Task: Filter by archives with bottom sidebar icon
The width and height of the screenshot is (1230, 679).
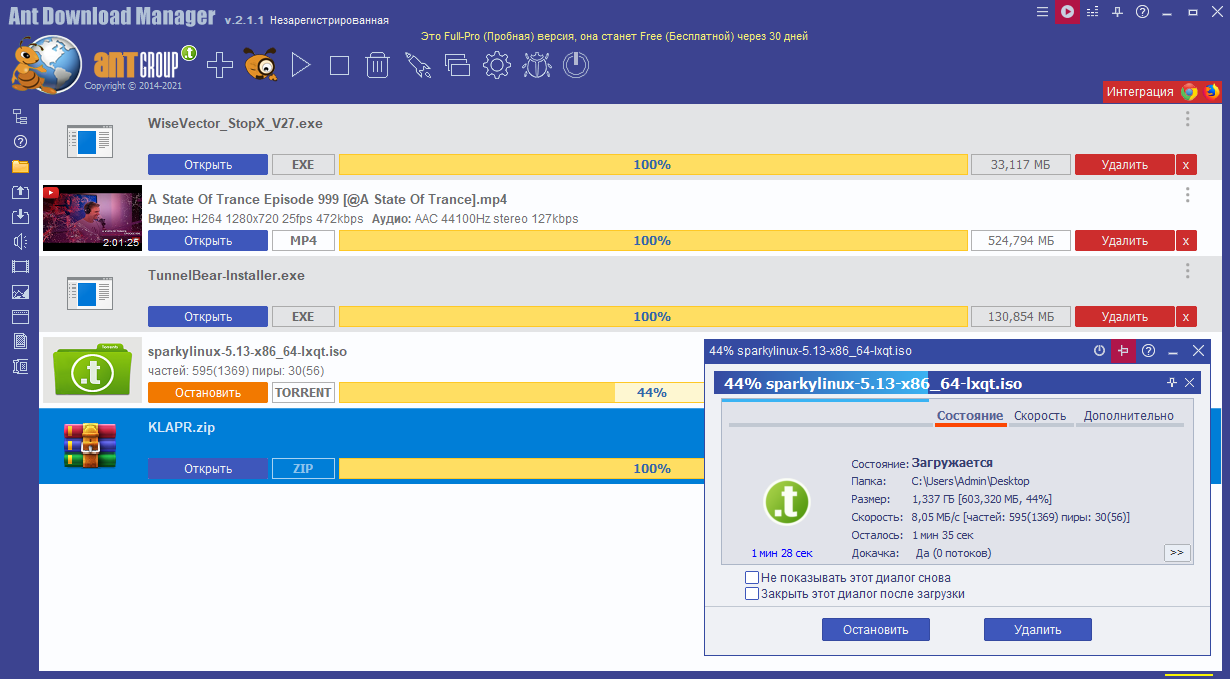Action: [x=20, y=367]
